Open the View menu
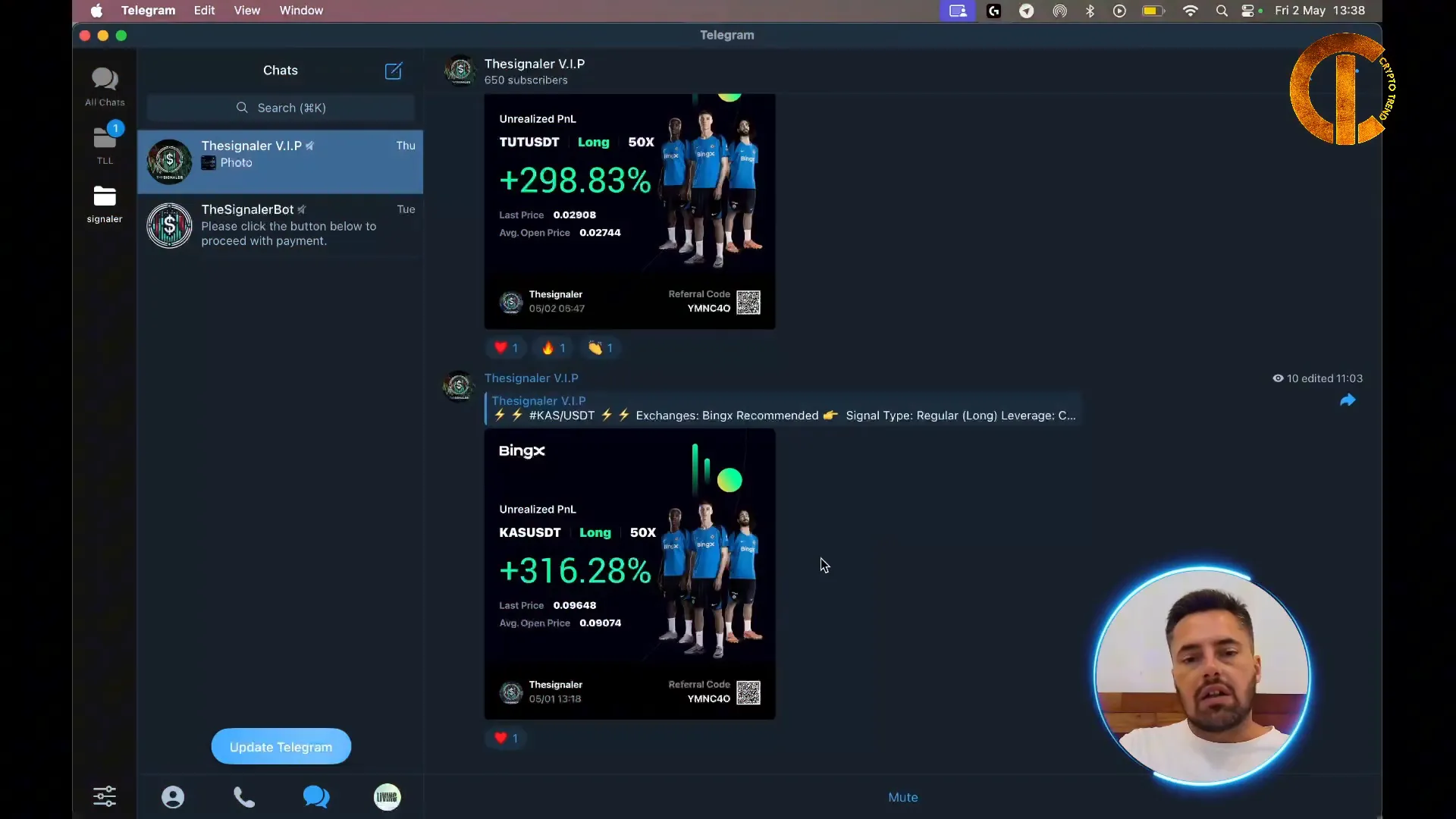 coord(247,11)
